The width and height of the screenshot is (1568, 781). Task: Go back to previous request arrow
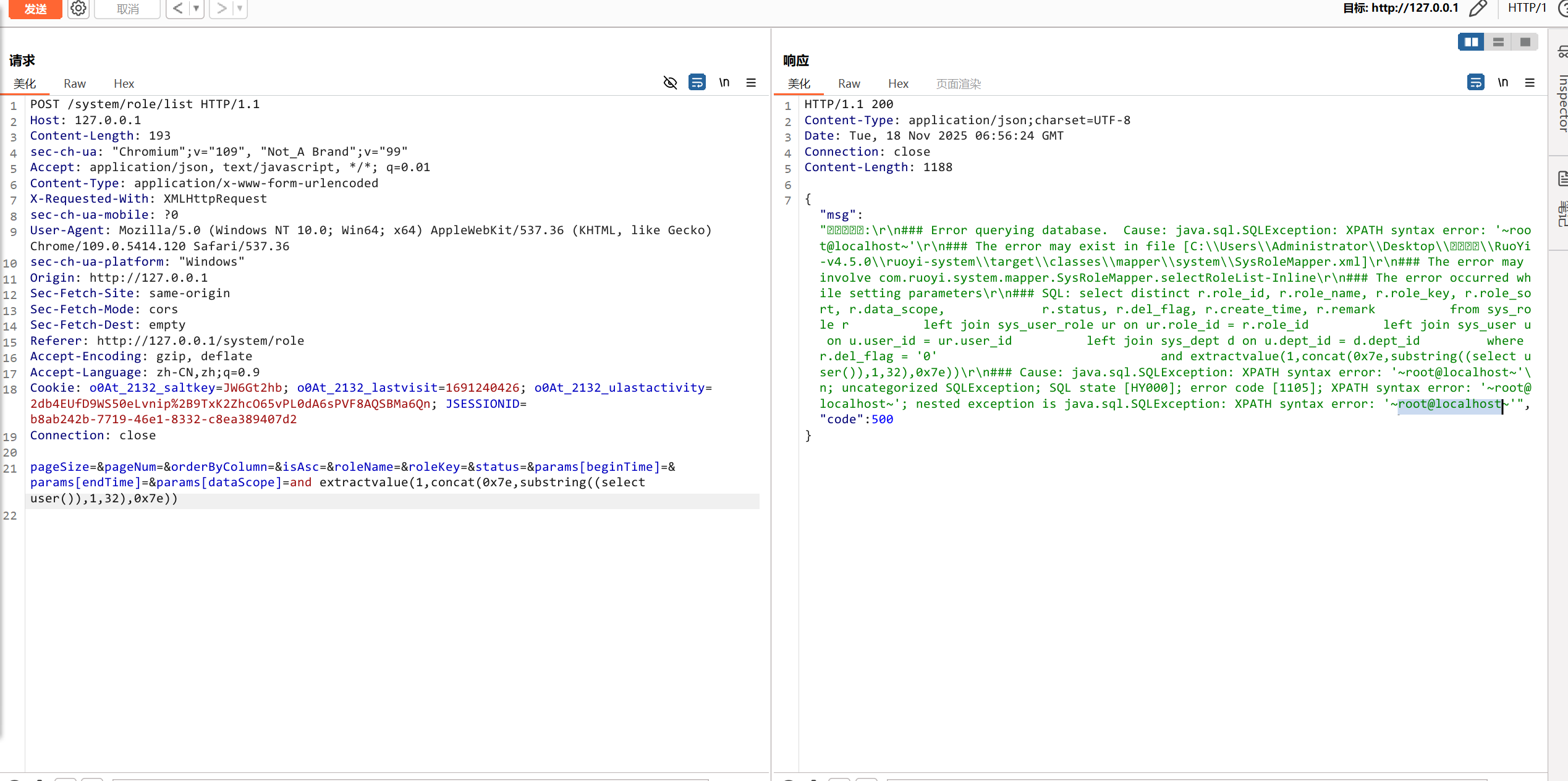pos(177,9)
